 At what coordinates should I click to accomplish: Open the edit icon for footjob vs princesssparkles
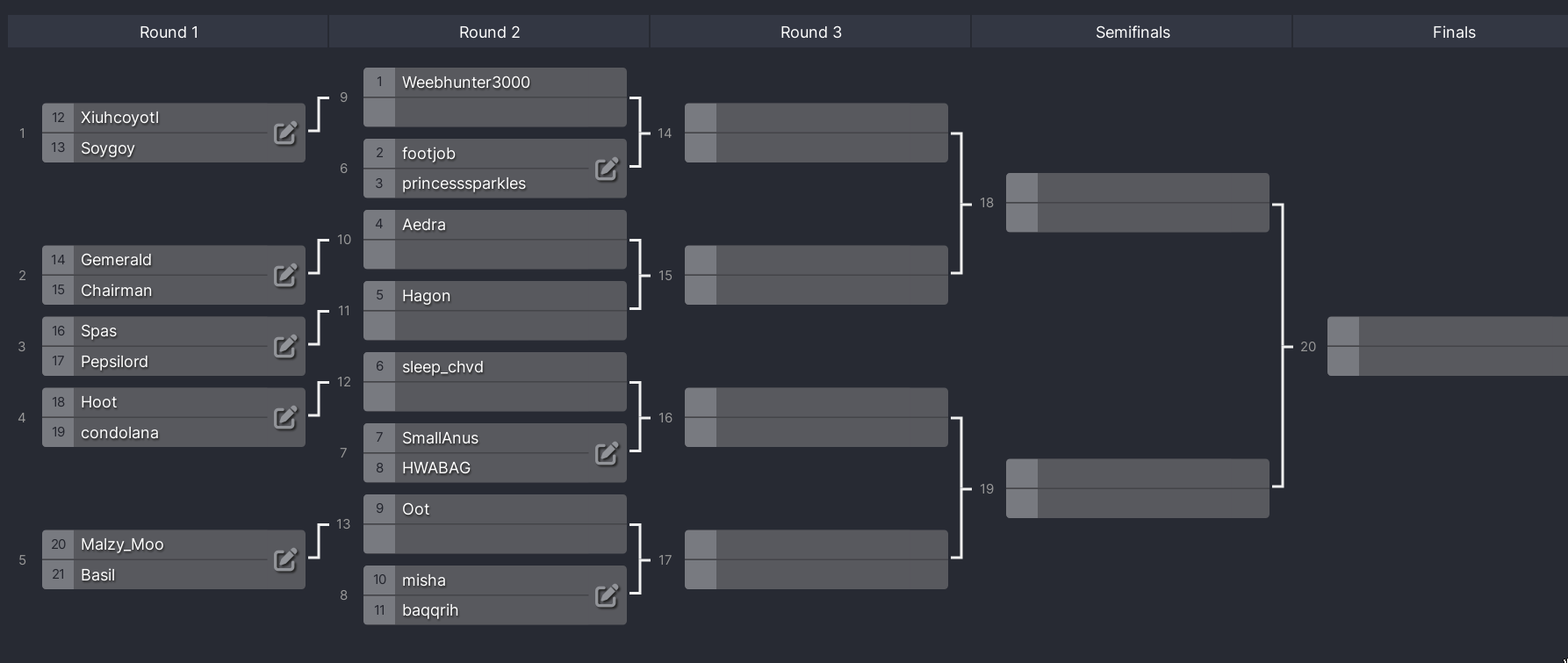pos(607,169)
